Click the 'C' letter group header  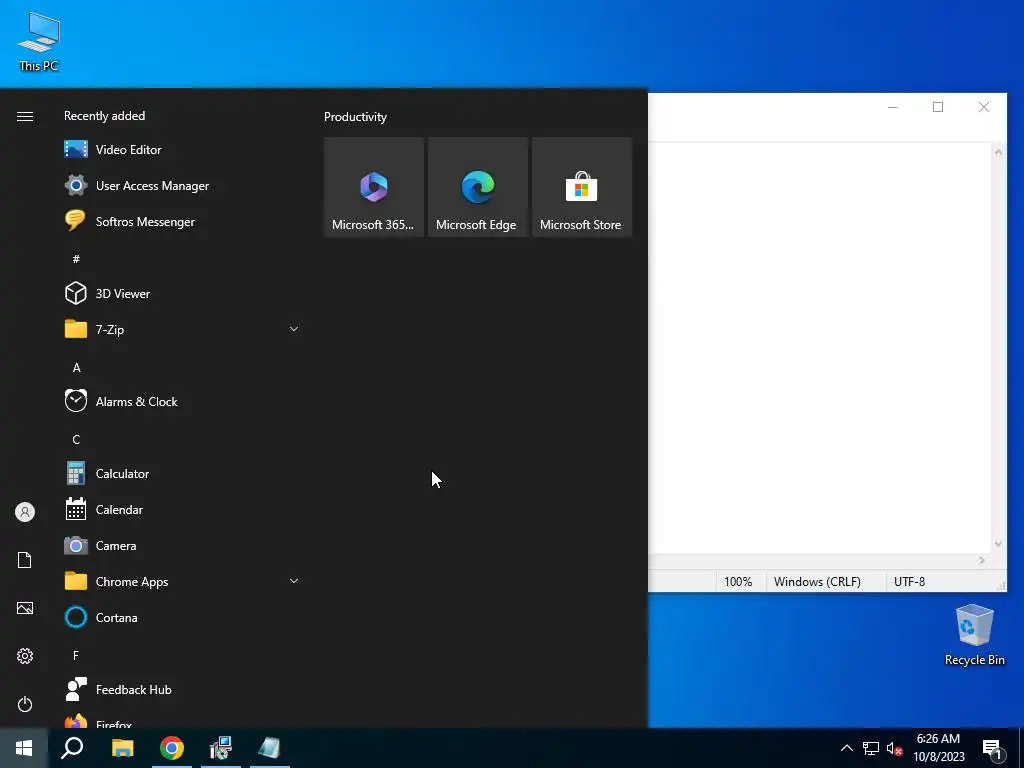point(76,440)
